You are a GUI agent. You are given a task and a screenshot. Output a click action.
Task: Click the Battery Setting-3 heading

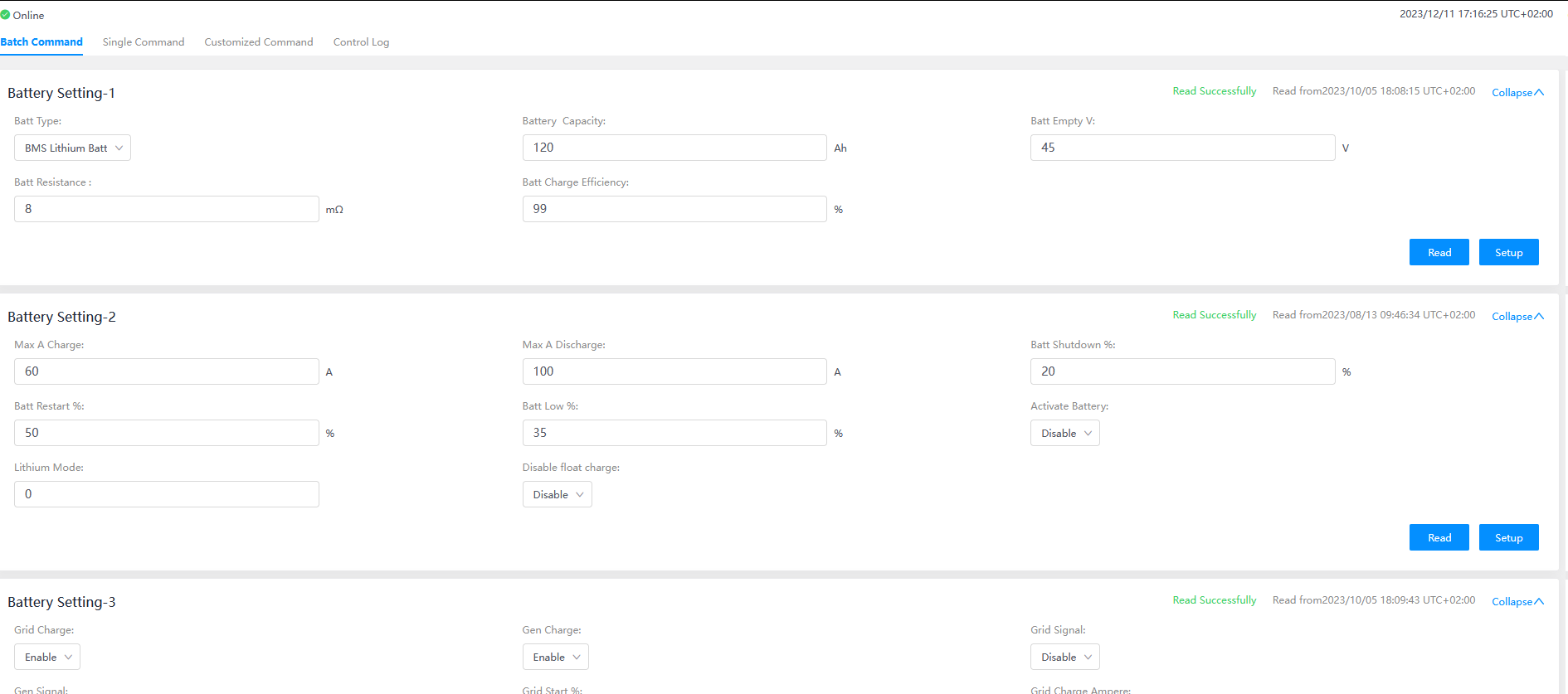coord(61,602)
